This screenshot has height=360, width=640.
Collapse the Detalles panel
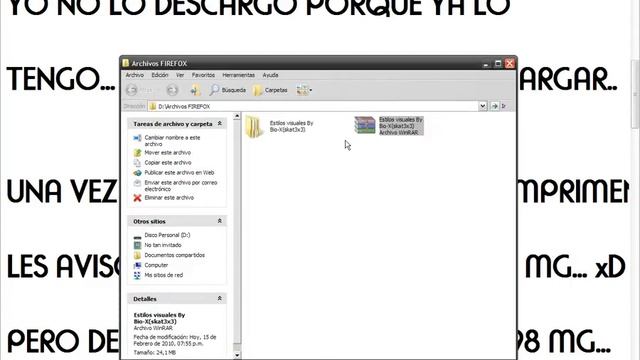pos(220,298)
